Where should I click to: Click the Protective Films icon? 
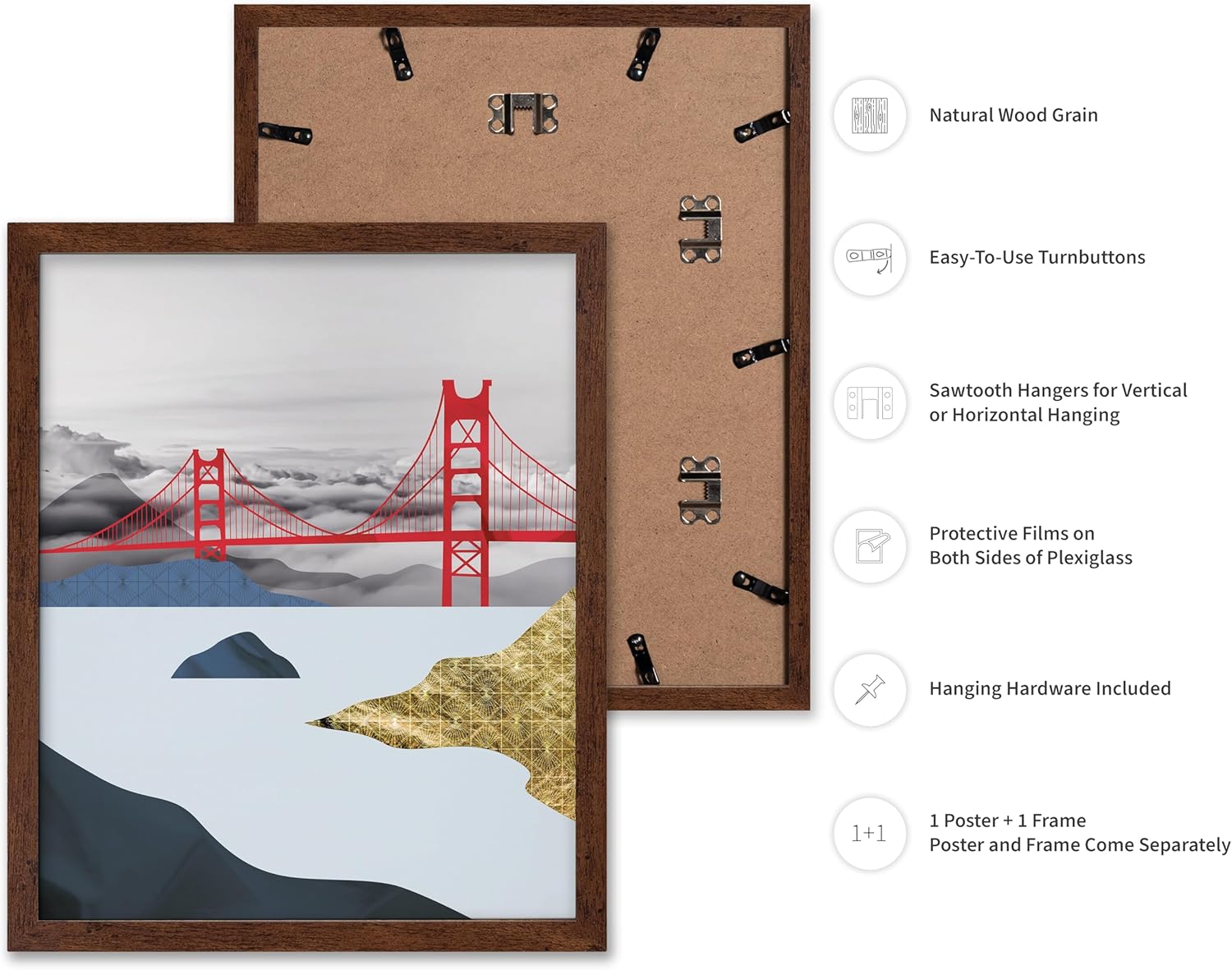870,546
